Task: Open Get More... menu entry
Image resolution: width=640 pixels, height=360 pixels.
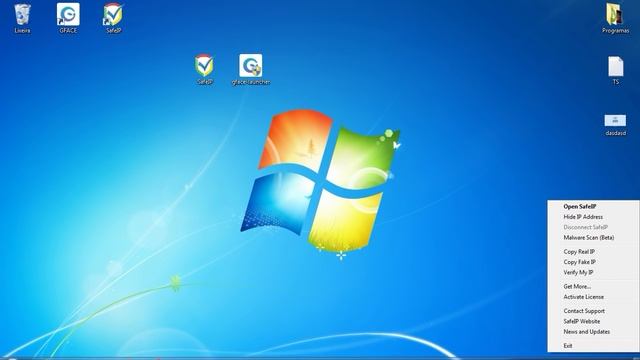Action: click(x=593, y=287)
